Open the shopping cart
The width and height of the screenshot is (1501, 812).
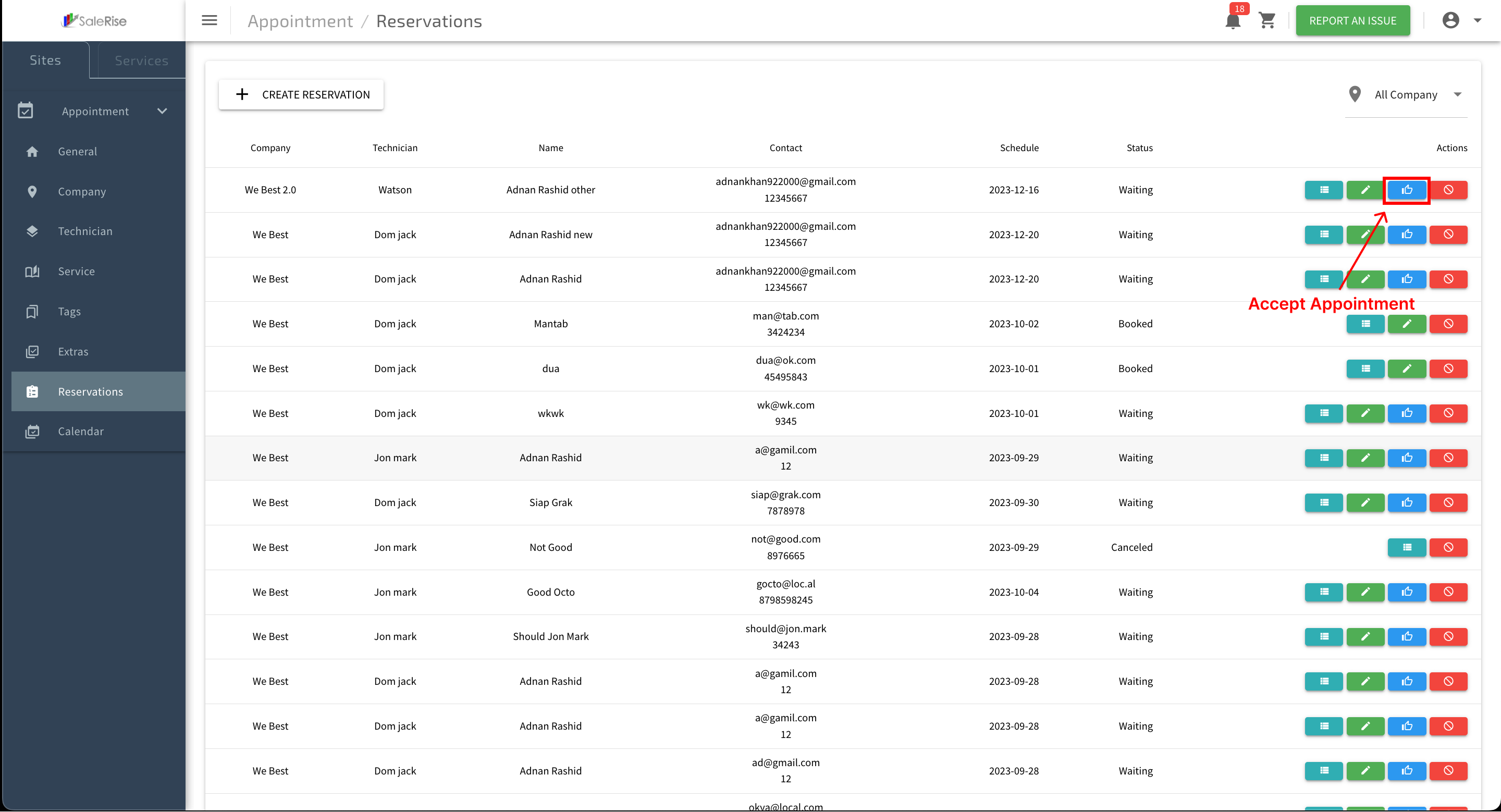click(x=1266, y=21)
